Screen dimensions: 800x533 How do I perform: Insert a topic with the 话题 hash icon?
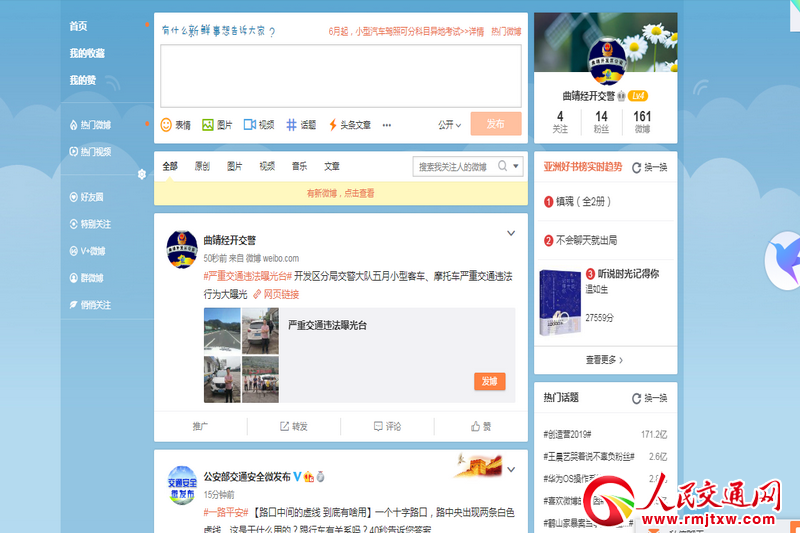[292, 125]
